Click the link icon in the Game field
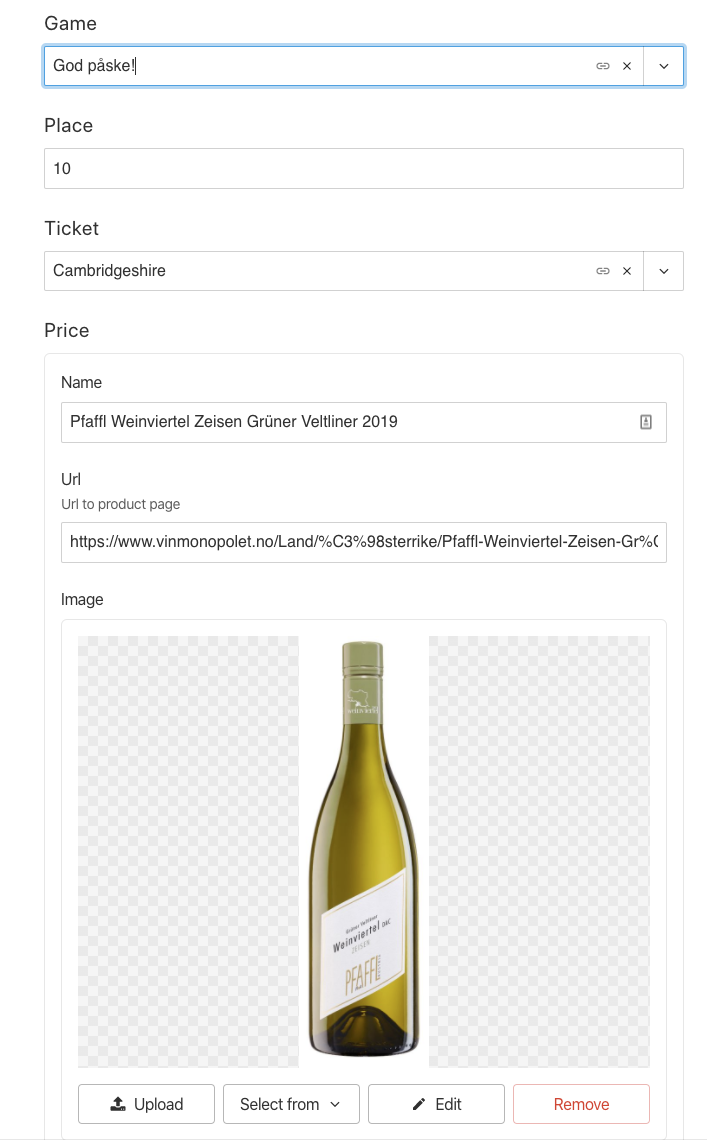This screenshot has width=707, height=1145. 602,65
